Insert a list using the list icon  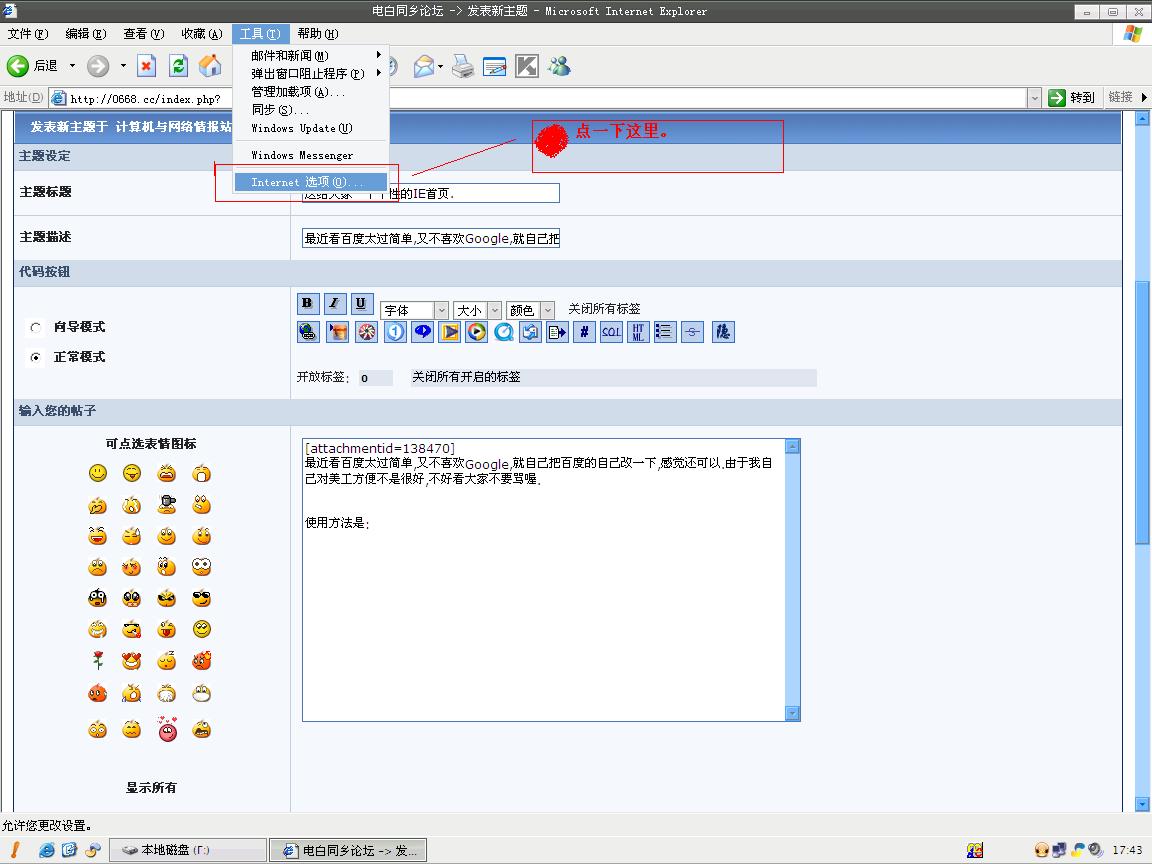(665, 332)
